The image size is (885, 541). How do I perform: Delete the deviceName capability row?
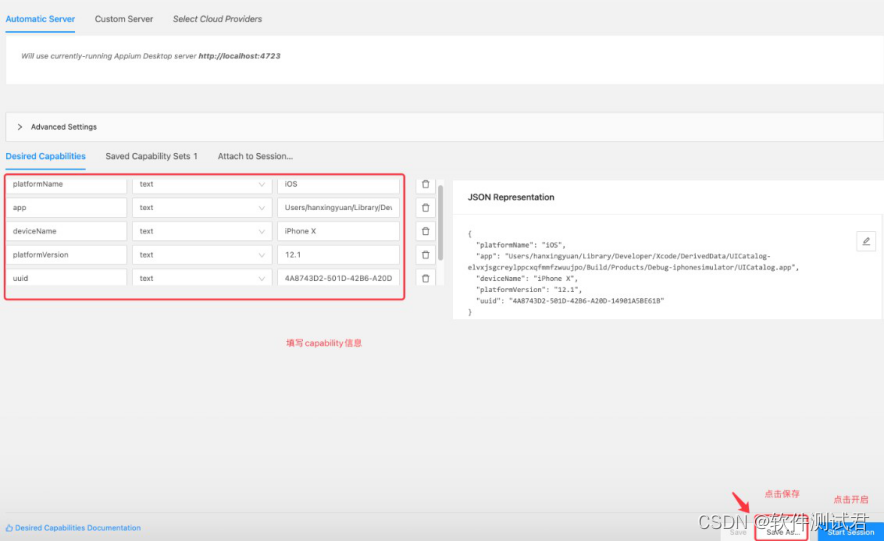click(426, 231)
